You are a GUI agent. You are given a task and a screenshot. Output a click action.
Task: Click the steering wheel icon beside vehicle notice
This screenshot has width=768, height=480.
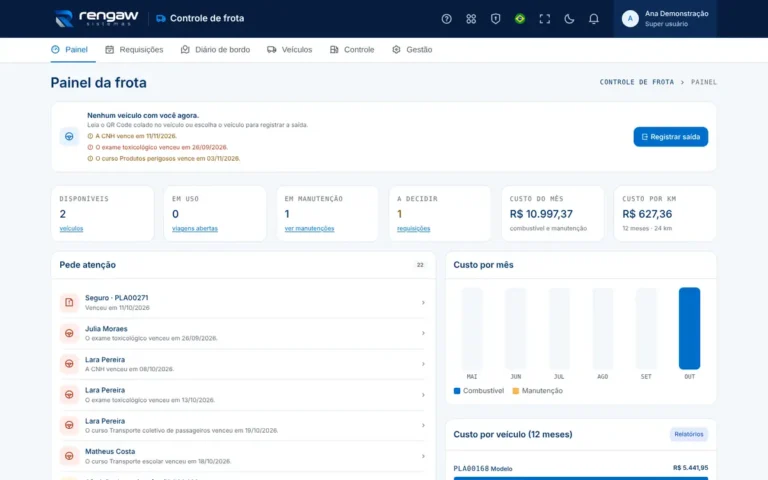[69, 137]
